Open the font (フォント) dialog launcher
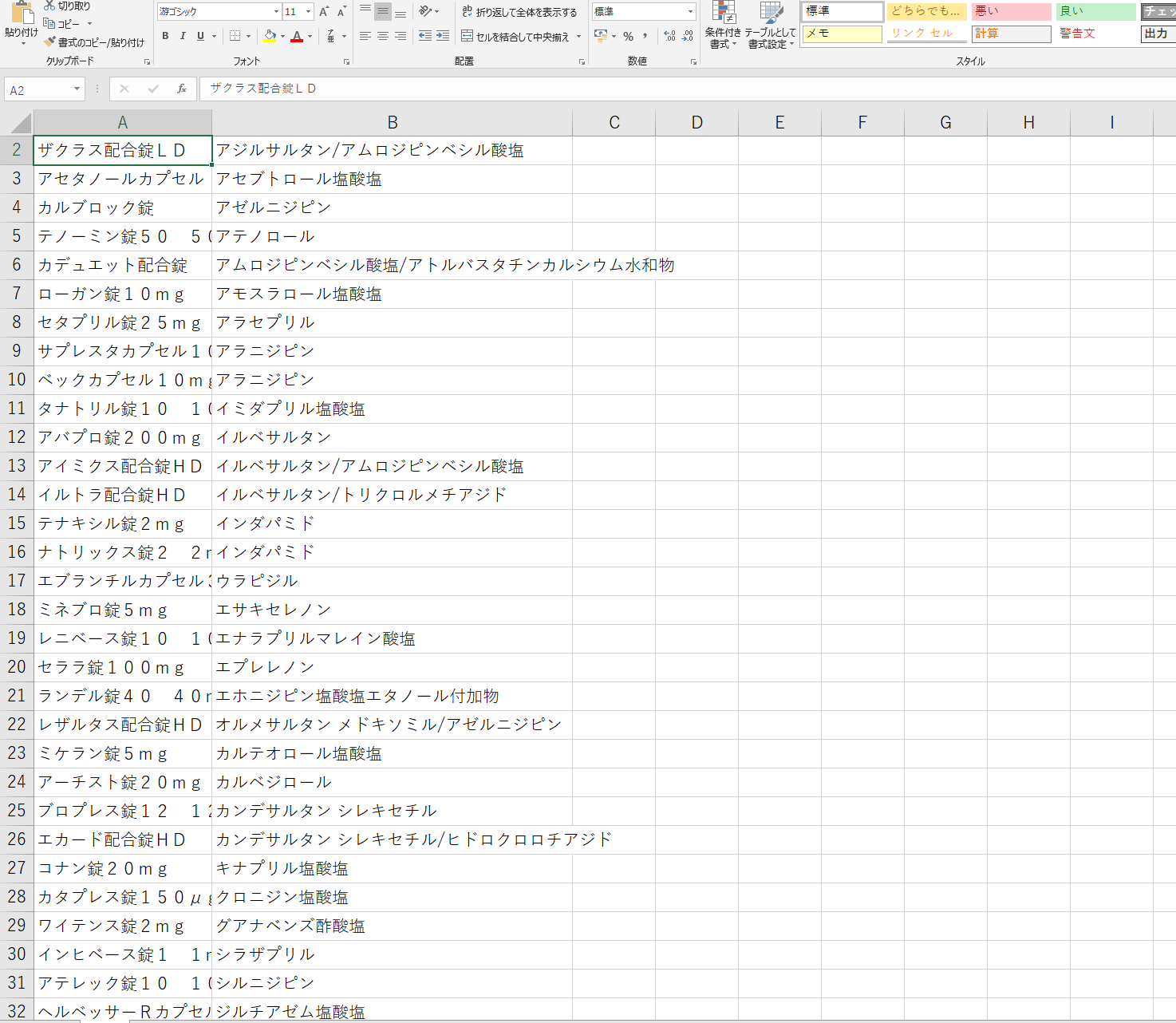The width and height of the screenshot is (1176, 1023). tap(346, 61)
